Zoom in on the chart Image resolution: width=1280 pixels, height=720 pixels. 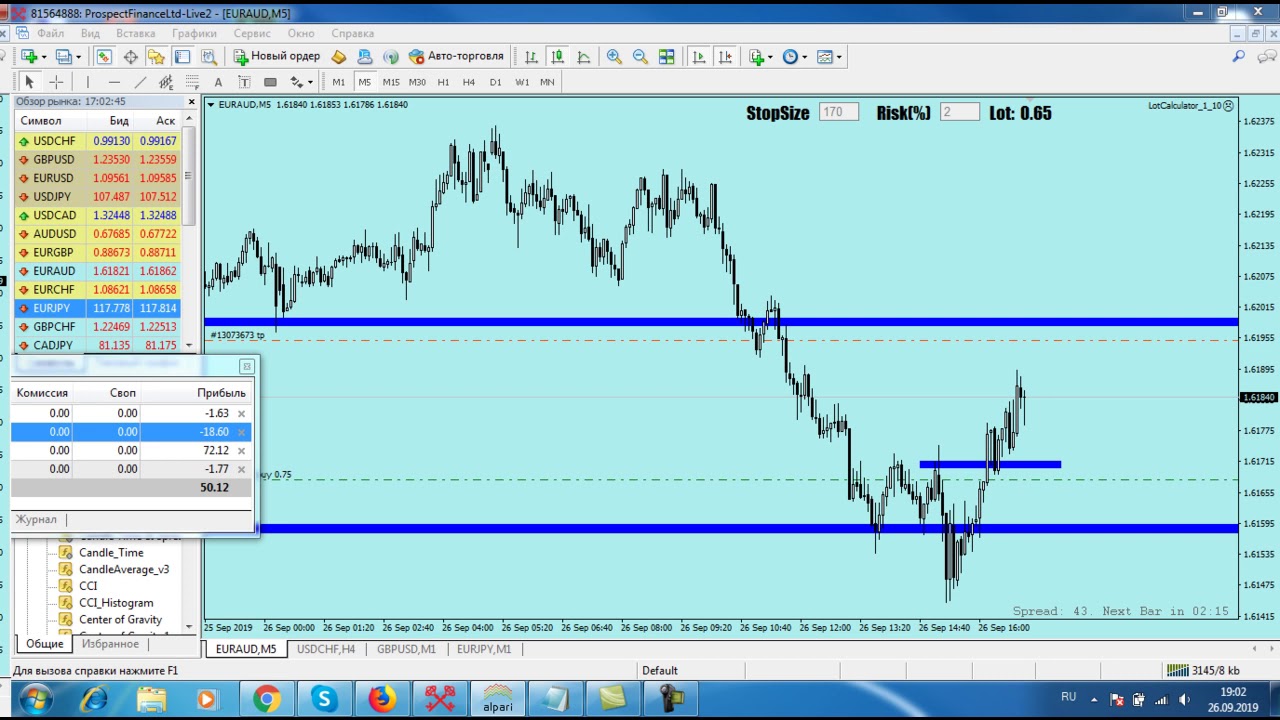[614, 57]
